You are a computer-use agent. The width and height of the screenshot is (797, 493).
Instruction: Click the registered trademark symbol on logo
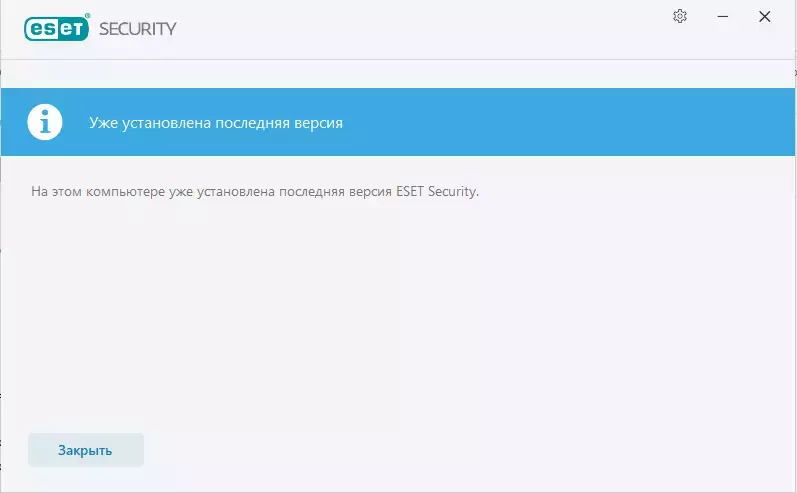(x=87, y=16)
